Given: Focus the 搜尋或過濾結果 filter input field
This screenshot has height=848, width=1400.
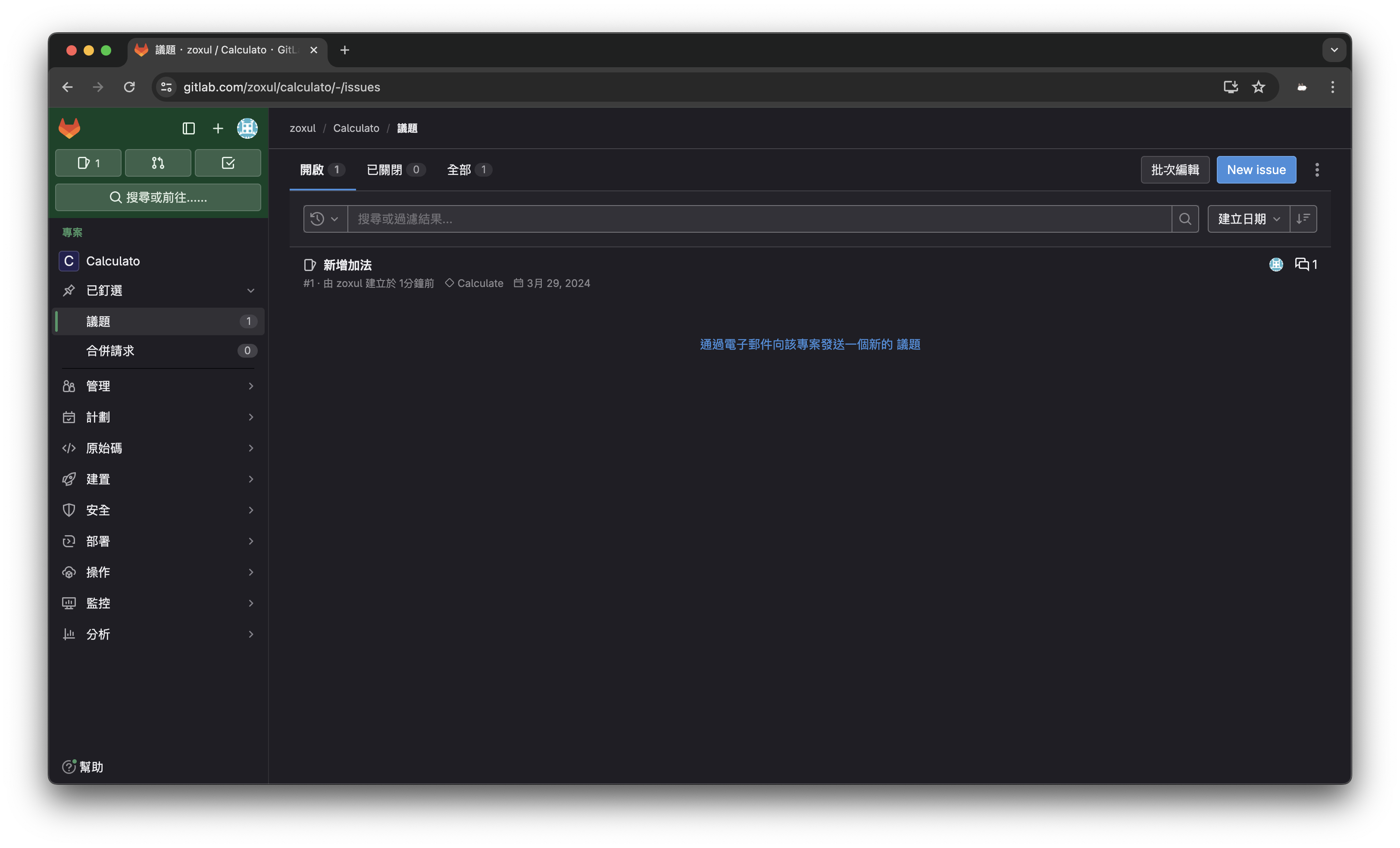Looking at the screenshot, I should pyautogui.click(x=759, y=218).
